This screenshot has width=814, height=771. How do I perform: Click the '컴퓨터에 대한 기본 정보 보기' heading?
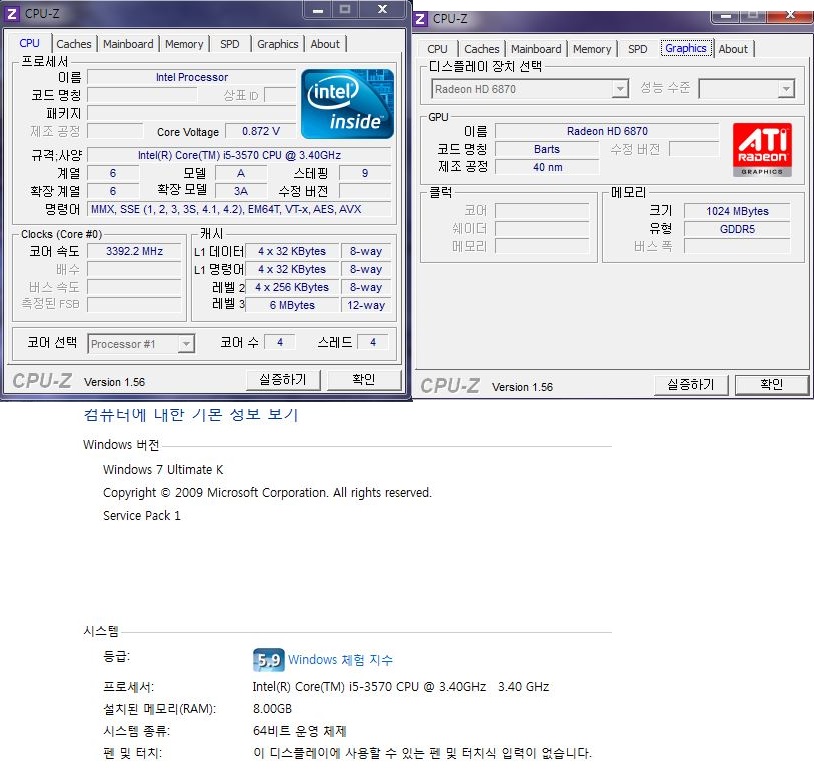191,415
